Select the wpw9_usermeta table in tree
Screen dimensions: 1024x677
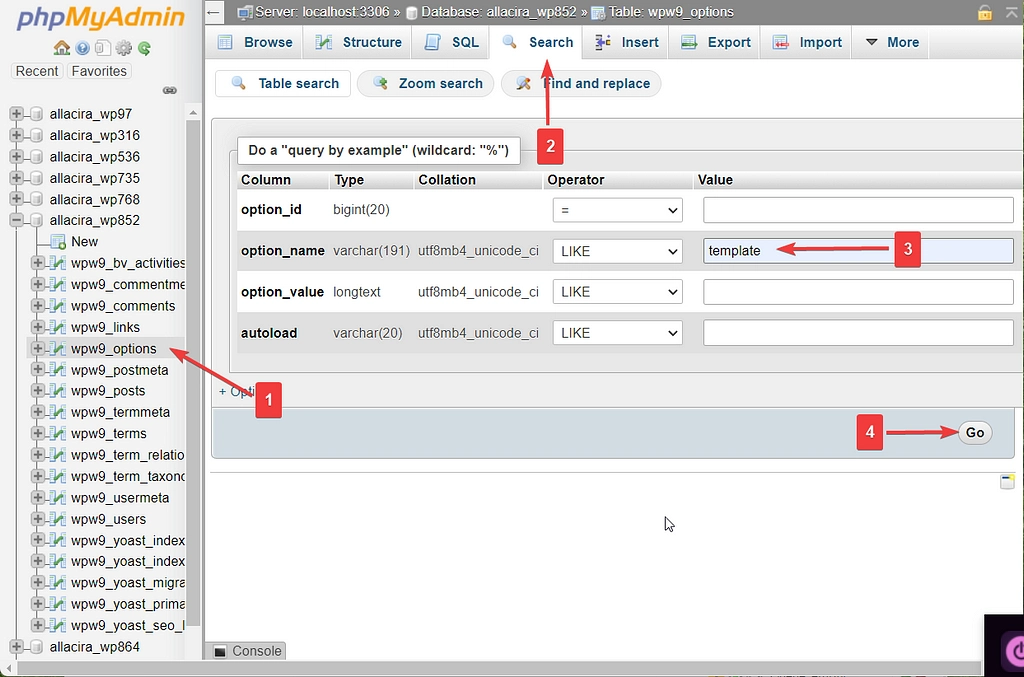pyautogui.click(x=120, y=498)
